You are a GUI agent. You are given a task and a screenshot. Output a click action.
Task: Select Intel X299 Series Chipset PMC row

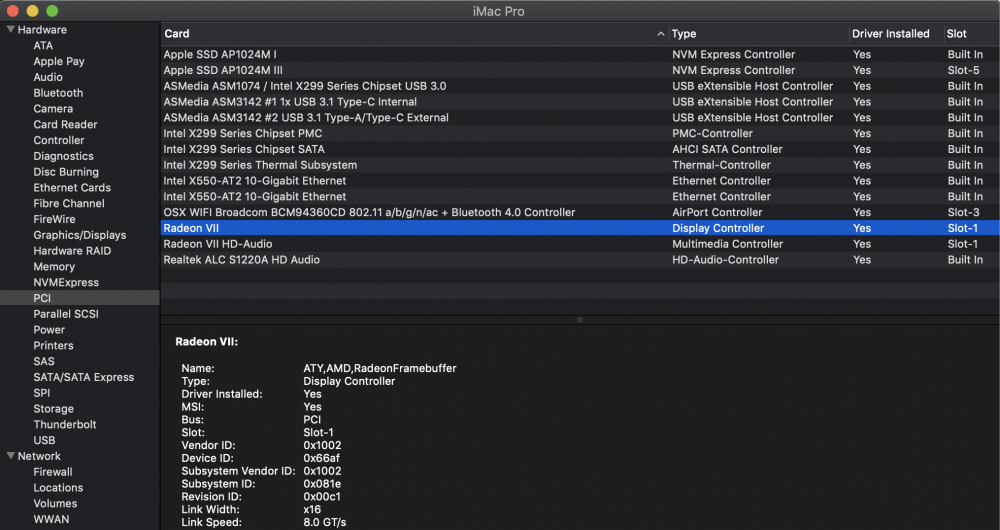(x=580, y=133)
